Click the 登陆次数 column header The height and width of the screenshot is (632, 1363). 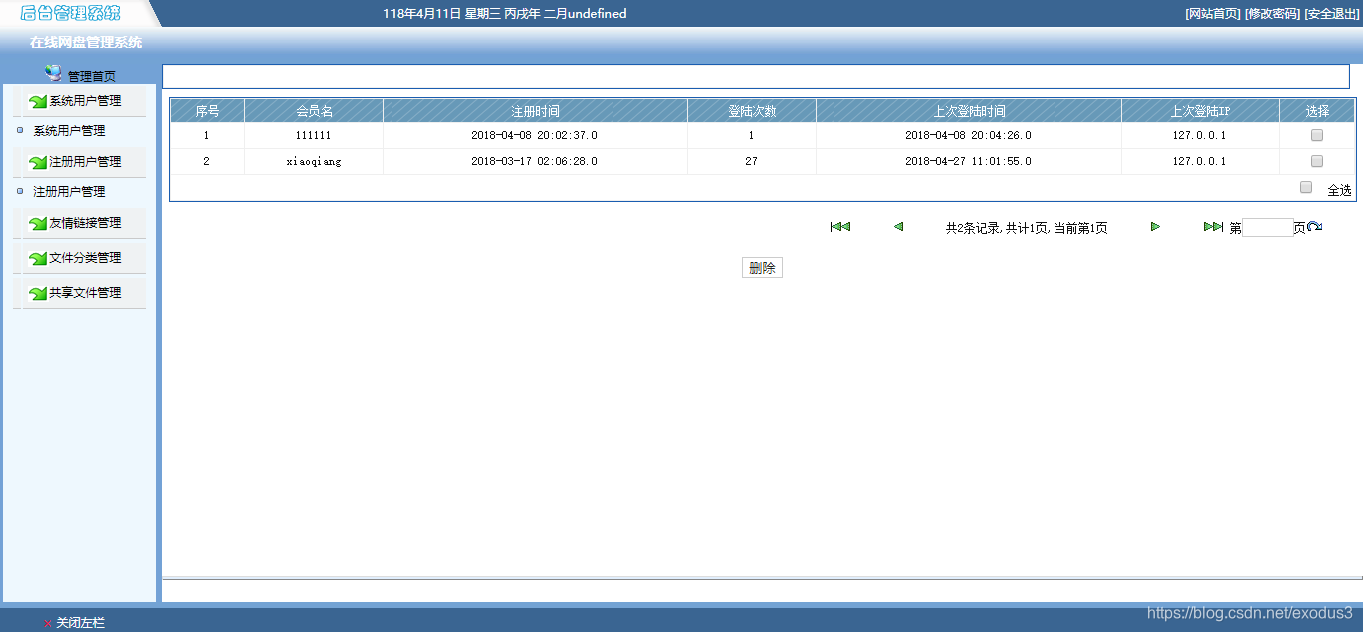click(x=752, y=111)
